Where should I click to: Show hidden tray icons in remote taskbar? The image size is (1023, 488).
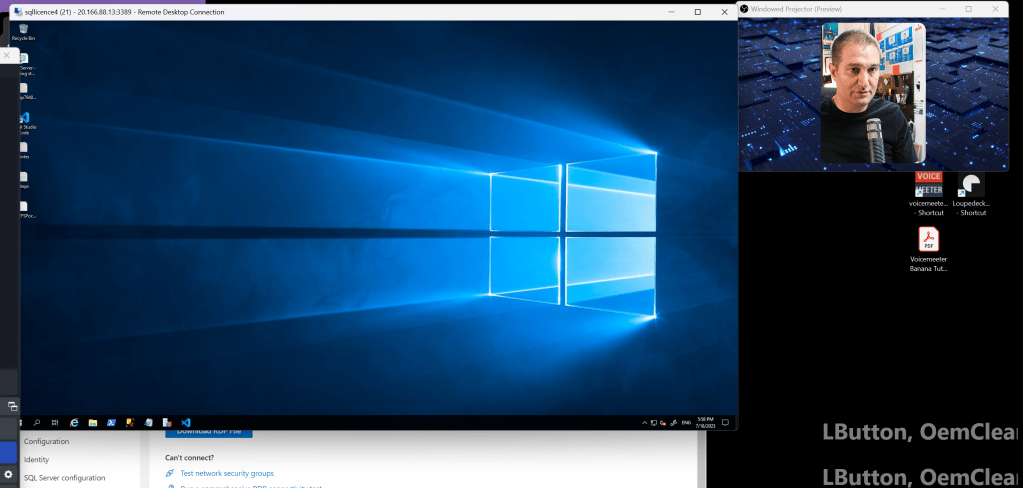coord(645,423)
